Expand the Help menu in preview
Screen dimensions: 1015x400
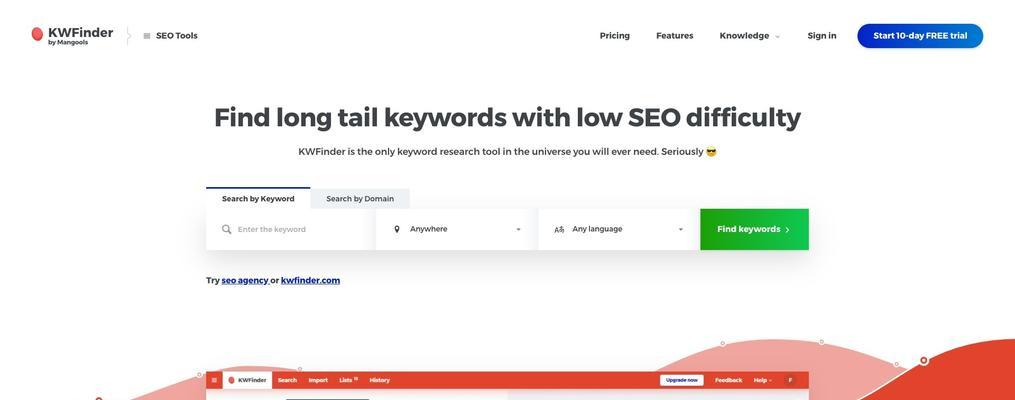point(763,380)
